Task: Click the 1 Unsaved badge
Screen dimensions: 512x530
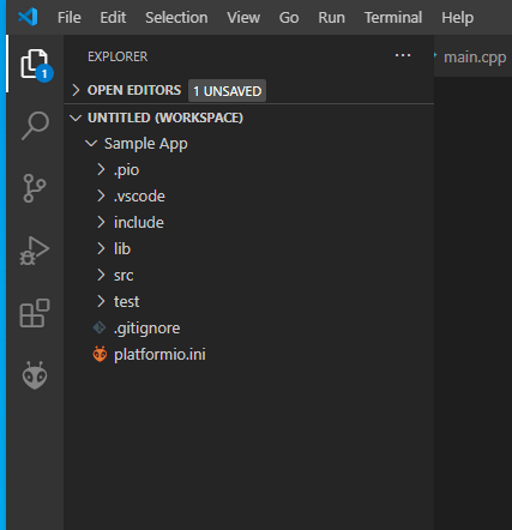Action: pyautogui.click(x=227, y=91)
